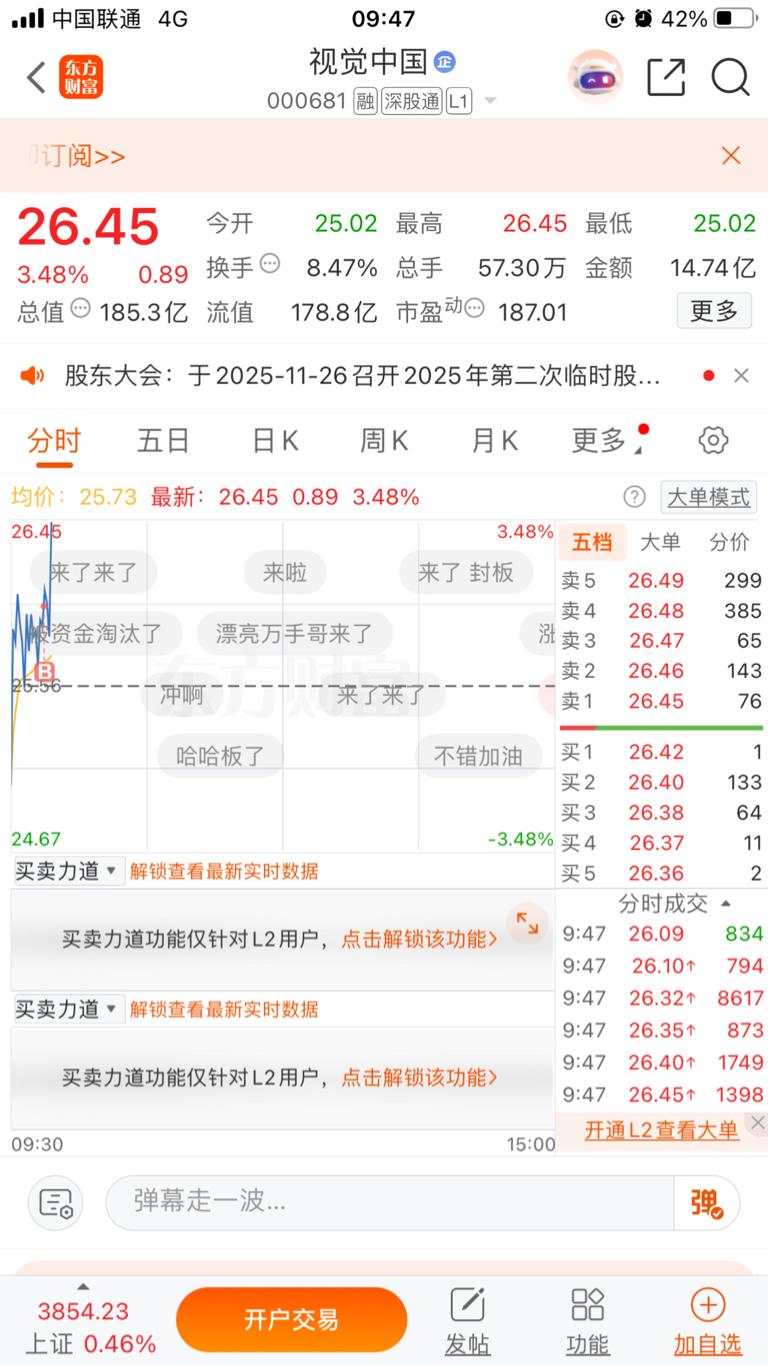Collapse the 分时成交 panel arrow
Screen dimensions: 768x1366
coord(726,903)
